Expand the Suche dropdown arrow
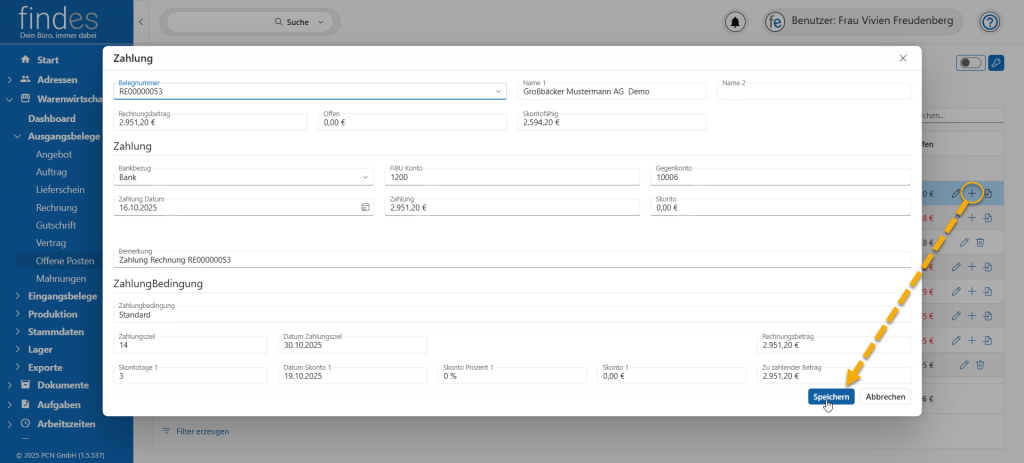Viewport: 1024px width, 463px height. point(321,21)
